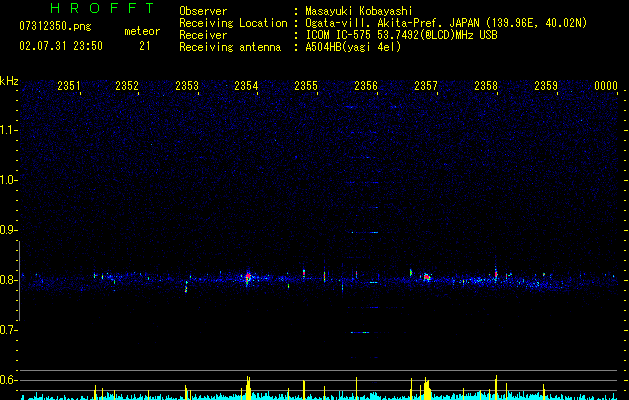629x400 pixels.
Task: Click the 2356 time marker
Action: tap(366, 86)
